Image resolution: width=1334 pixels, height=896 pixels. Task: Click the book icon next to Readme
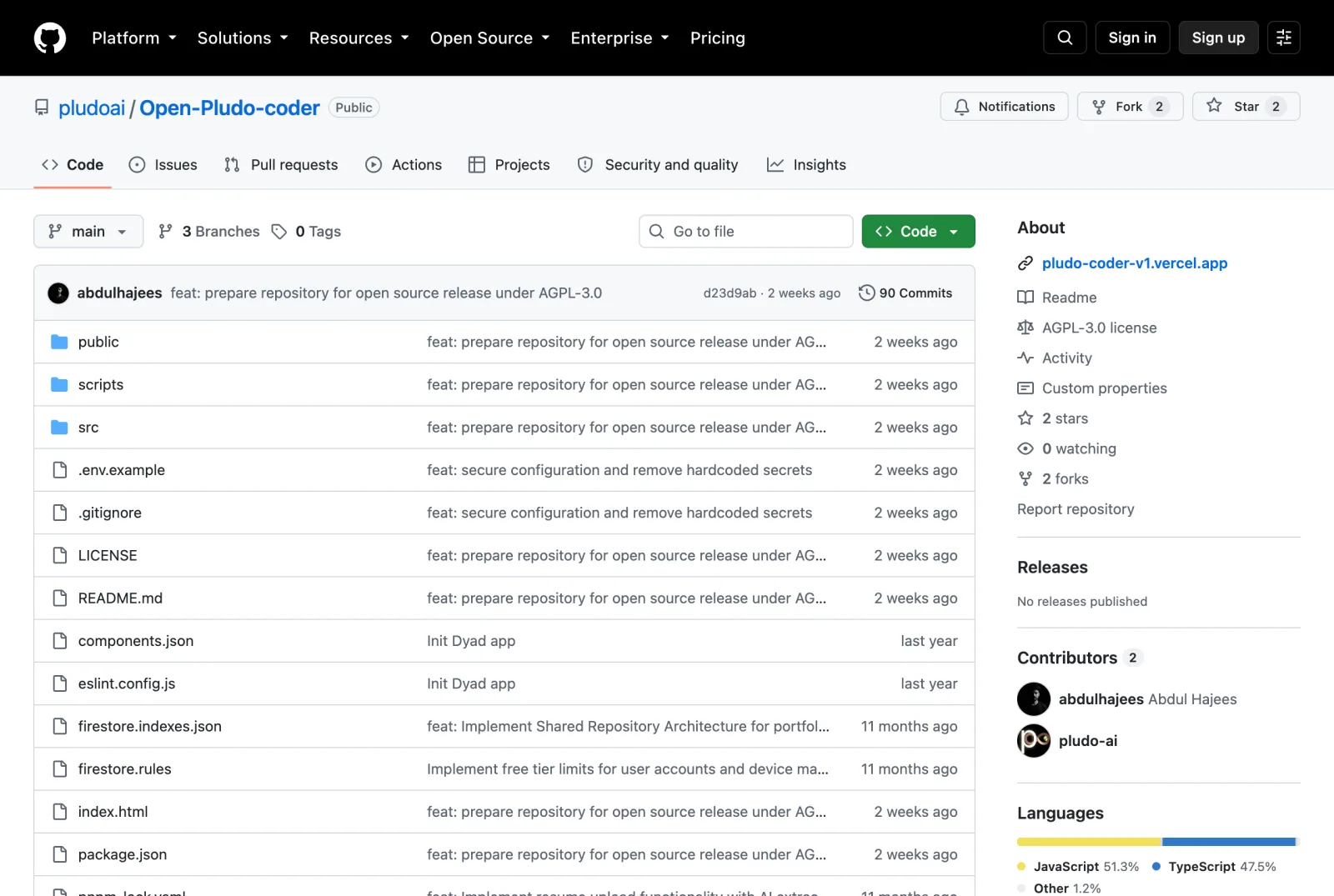point(1026,298)
